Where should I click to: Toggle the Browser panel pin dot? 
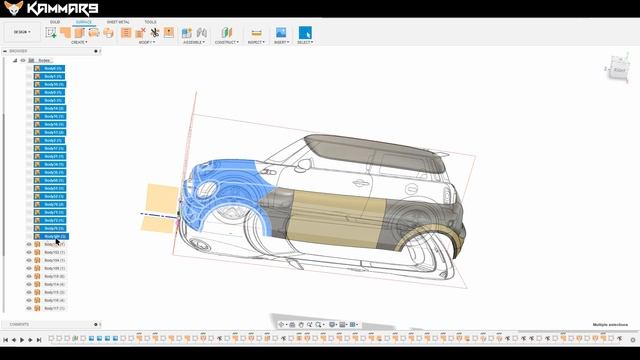96,51
